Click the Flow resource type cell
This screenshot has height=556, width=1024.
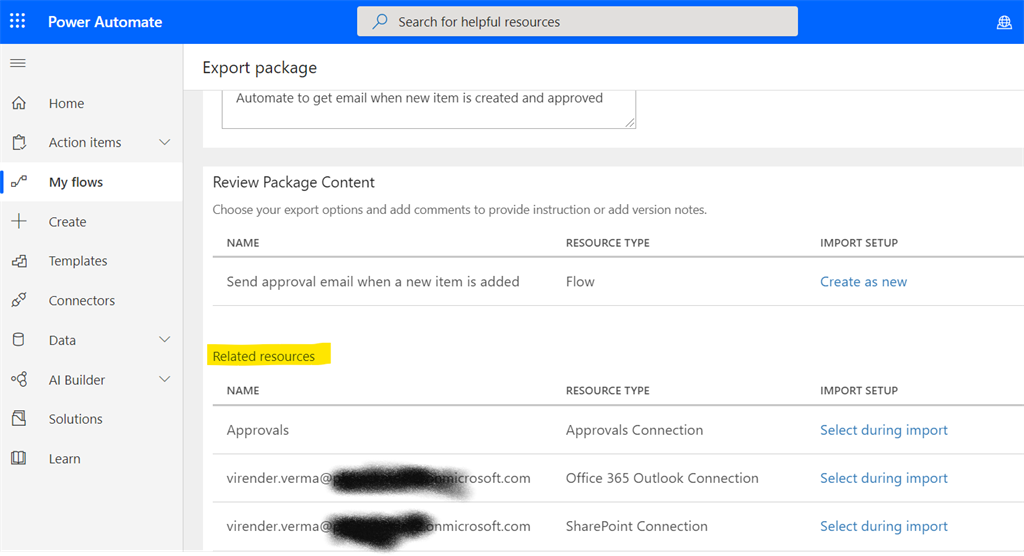click(x=580, y=282)
